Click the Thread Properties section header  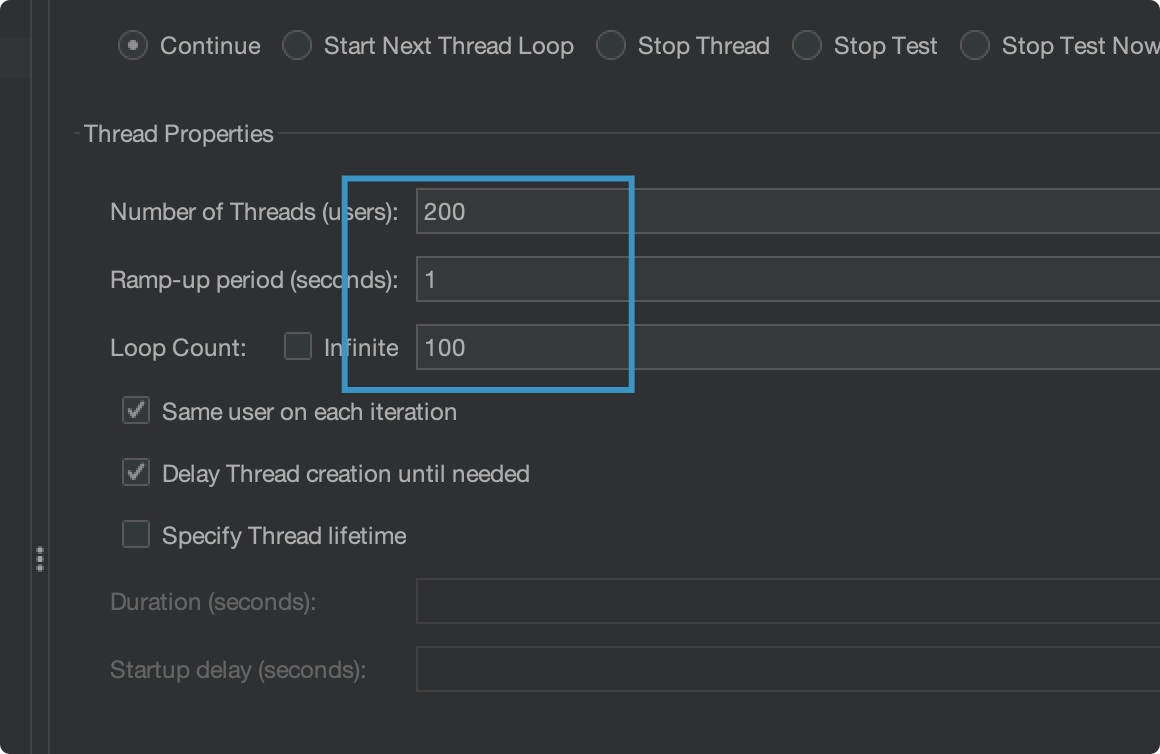(x=179, y=134)
